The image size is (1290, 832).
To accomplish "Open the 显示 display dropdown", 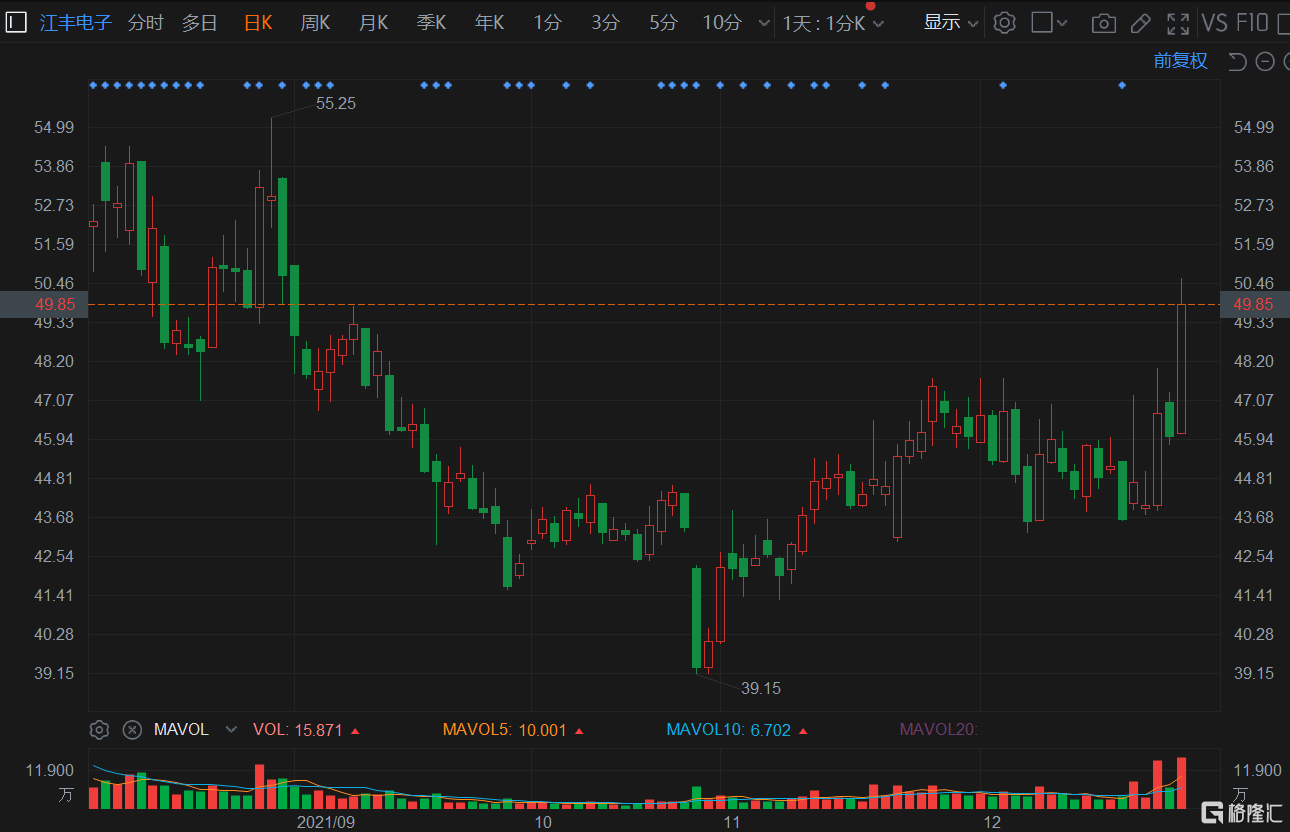I will pyautogui.click(x=950, y=22).
